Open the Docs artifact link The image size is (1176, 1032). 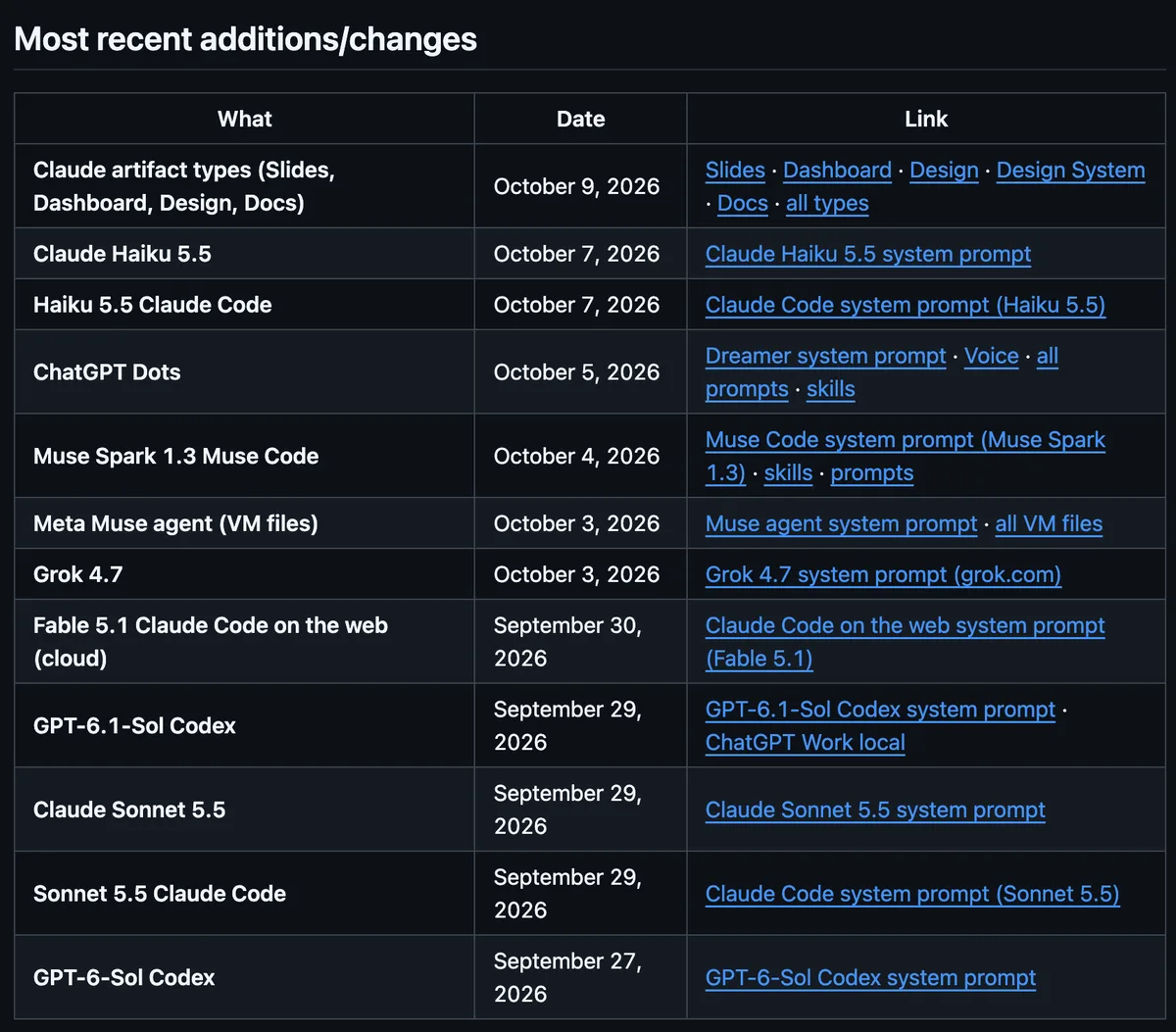[743, 204]
